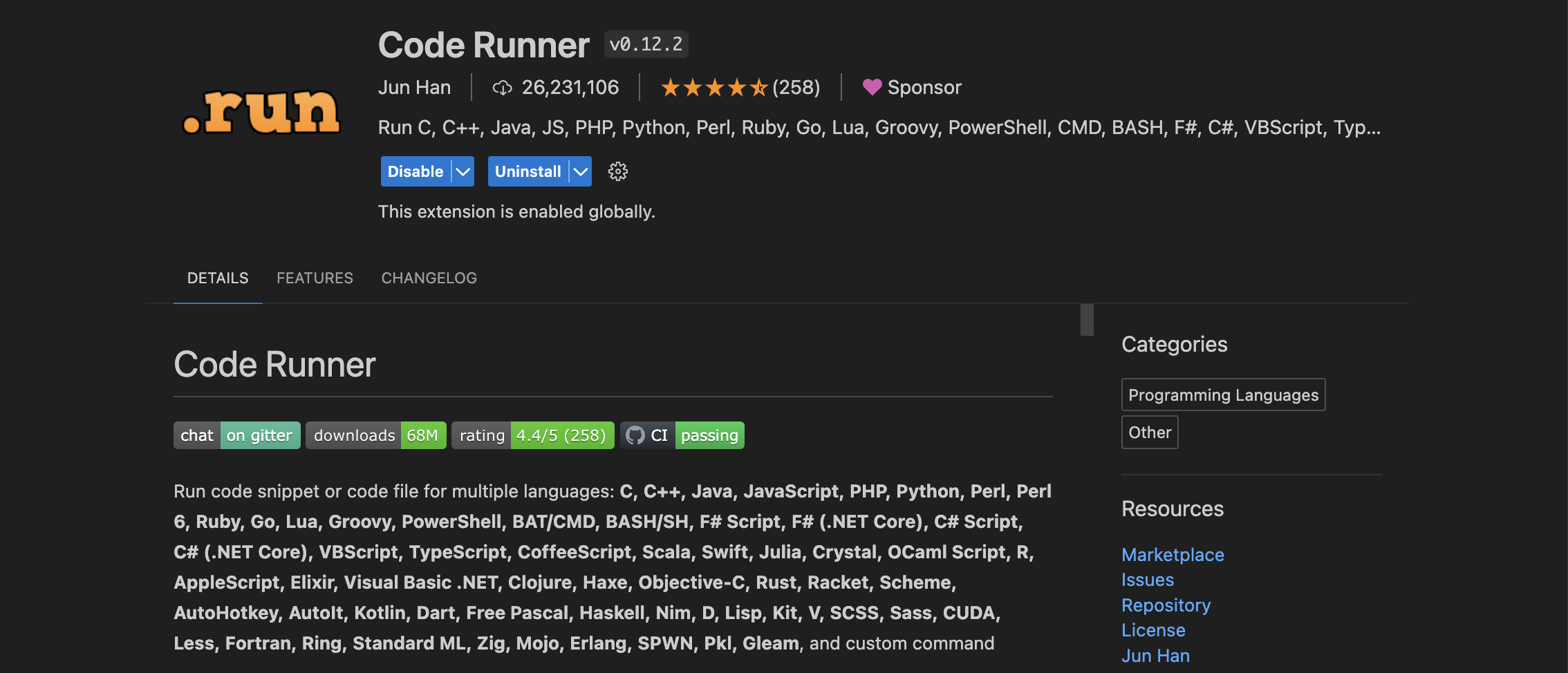The height and width of the screenshot is (673, 1568).
Task: Uninstall the Code Runner extension
Action: (x=528, y=171)
